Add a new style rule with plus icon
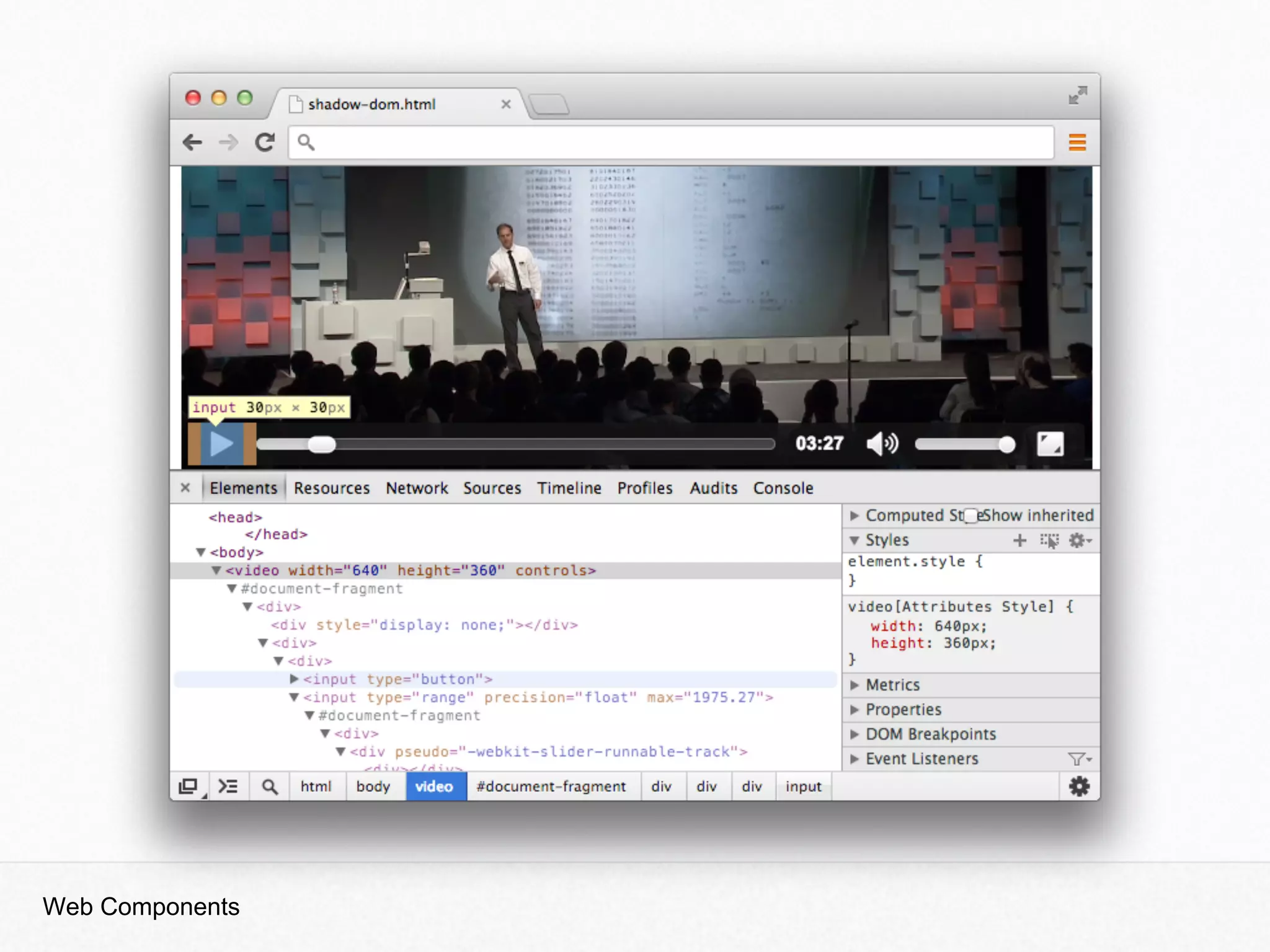 [1019, 540]
